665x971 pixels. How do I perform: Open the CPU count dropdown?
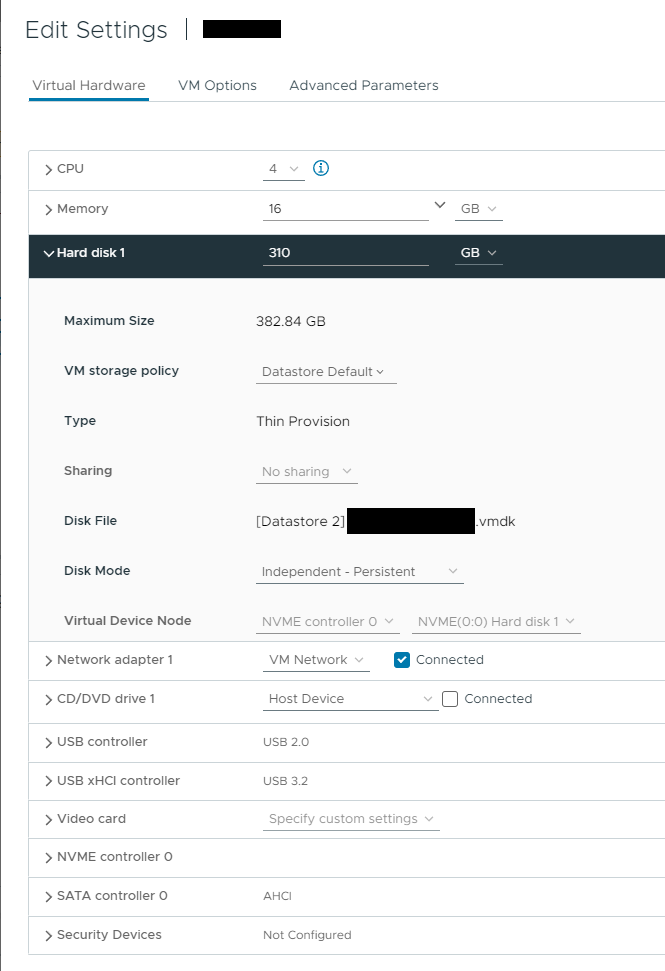[x=282, y=168]
